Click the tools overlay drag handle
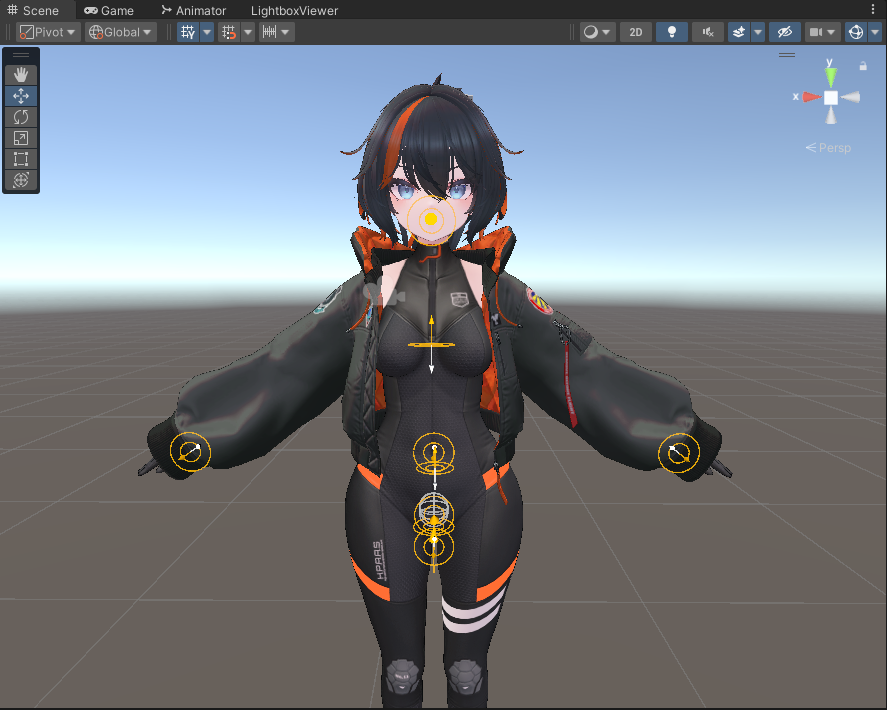The height and width of the screenshot is (710, 887). click(21, 55)
